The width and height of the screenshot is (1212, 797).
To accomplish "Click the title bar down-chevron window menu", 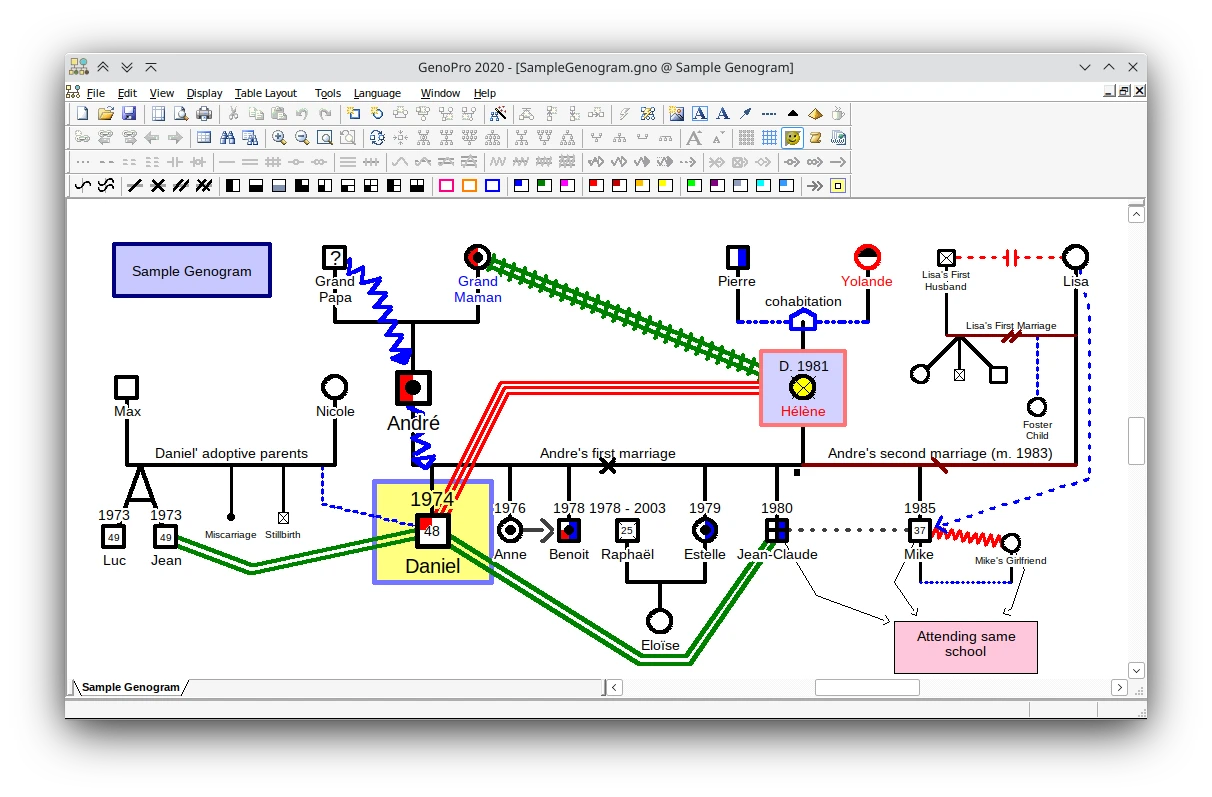I will click(1085, 67).
